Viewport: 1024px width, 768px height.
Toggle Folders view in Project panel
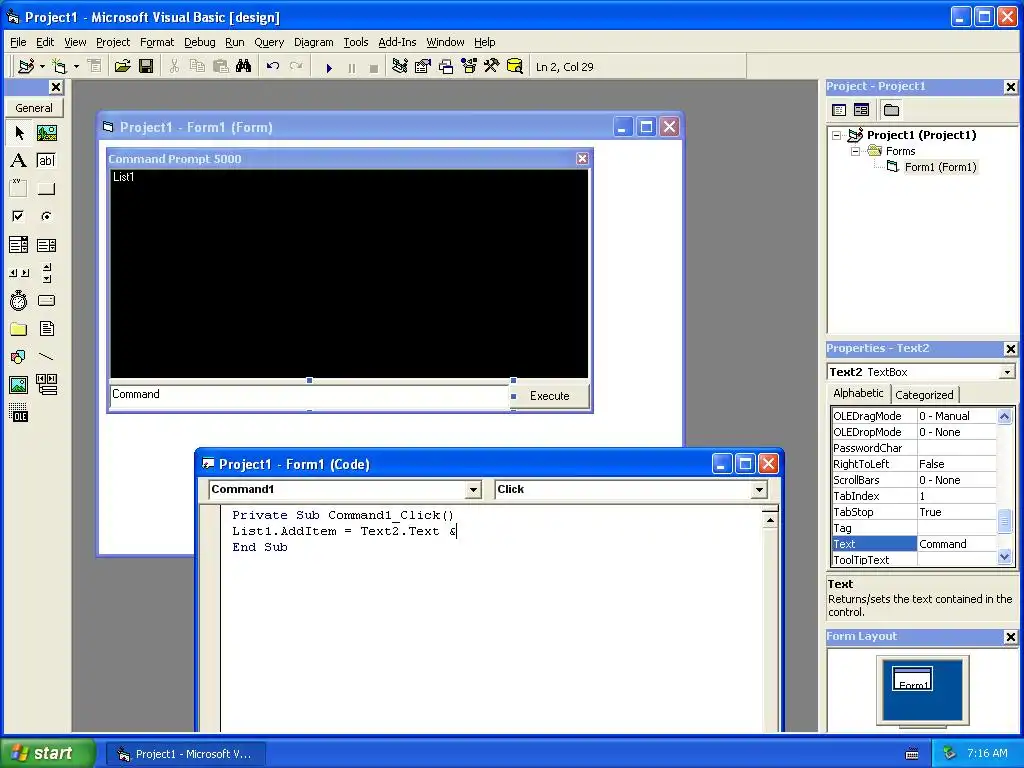click(x=891, y=110)
